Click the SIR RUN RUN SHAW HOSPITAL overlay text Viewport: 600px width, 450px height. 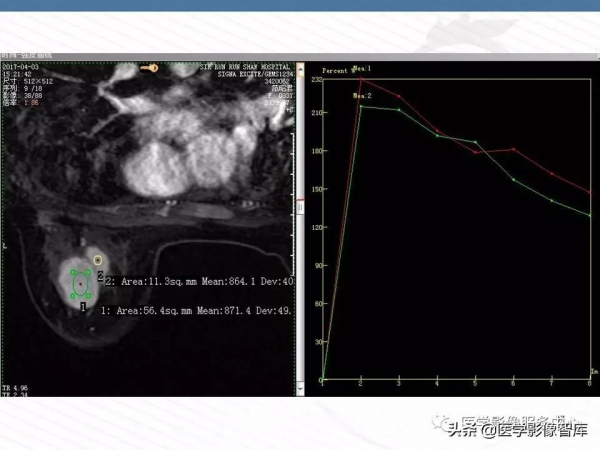[x=244, y=64]
